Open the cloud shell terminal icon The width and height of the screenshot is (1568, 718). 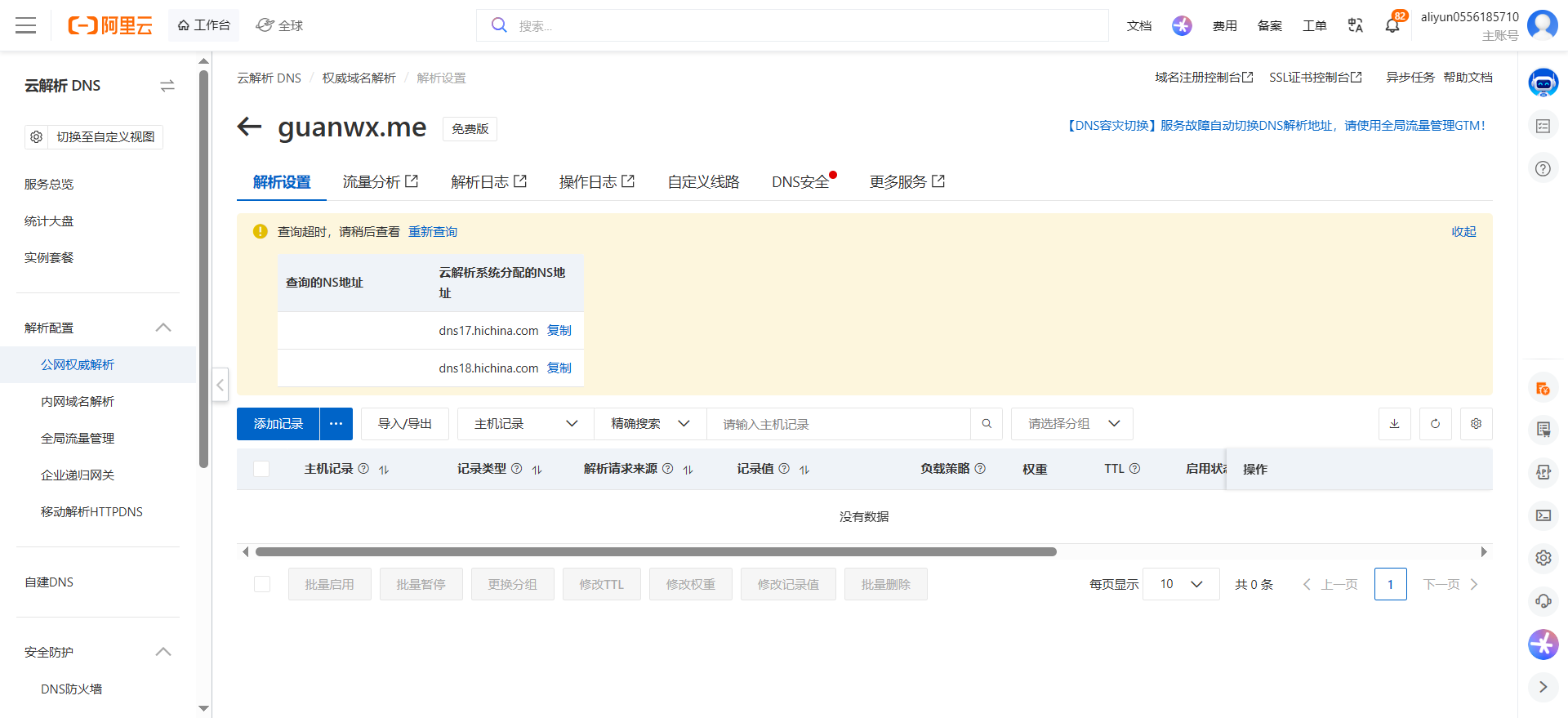[1543, 515]
